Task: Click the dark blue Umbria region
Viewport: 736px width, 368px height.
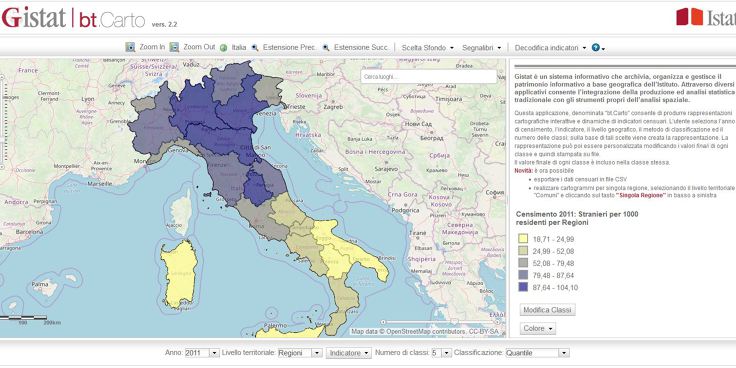Action: point(258,188)
